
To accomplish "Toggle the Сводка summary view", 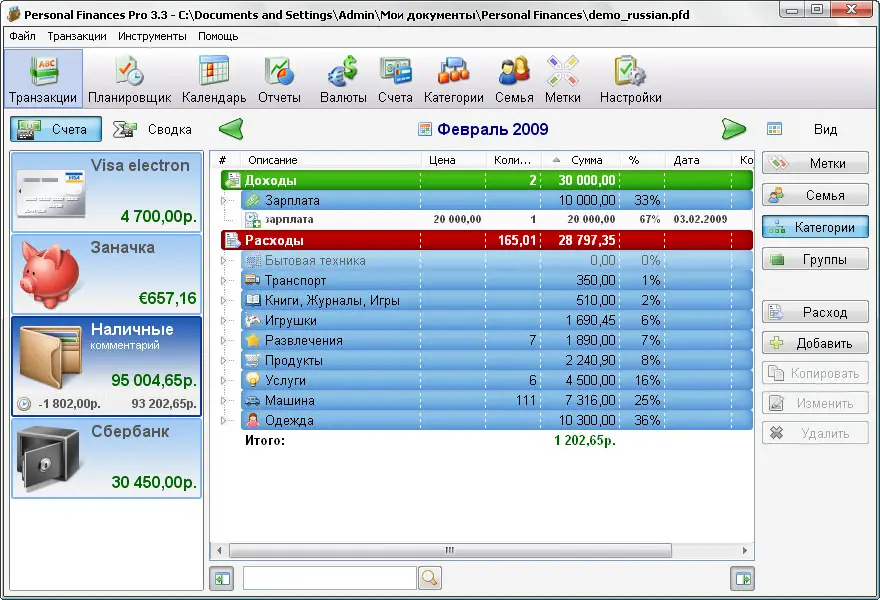I will [153, 129].
